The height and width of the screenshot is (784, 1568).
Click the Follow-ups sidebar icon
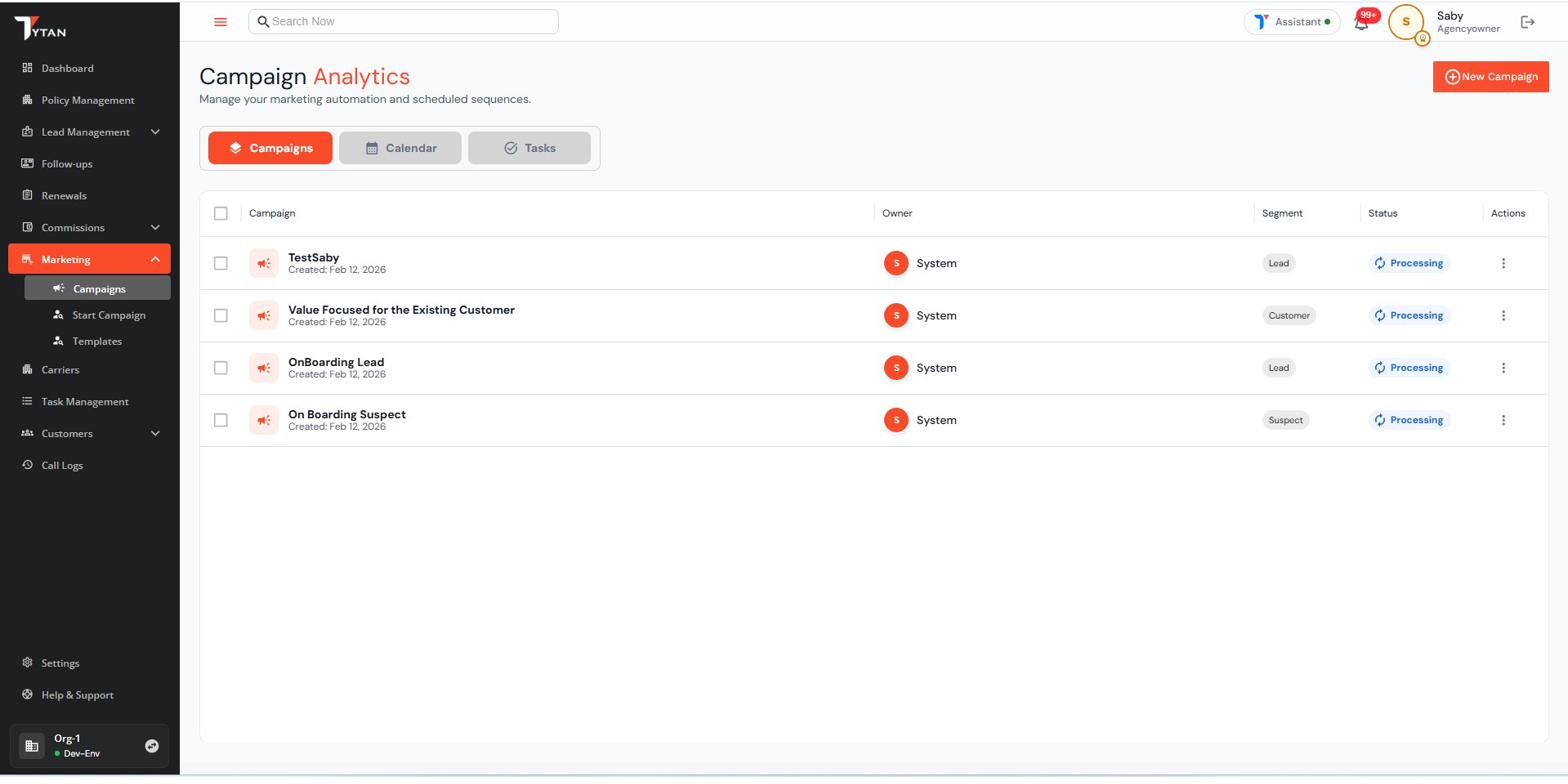coord(27,164)
